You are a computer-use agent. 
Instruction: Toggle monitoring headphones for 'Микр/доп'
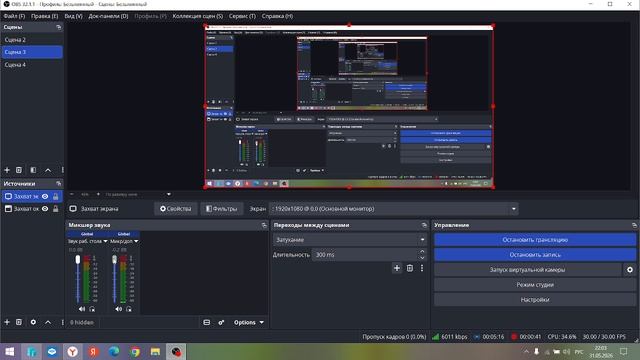coord(129,309)
